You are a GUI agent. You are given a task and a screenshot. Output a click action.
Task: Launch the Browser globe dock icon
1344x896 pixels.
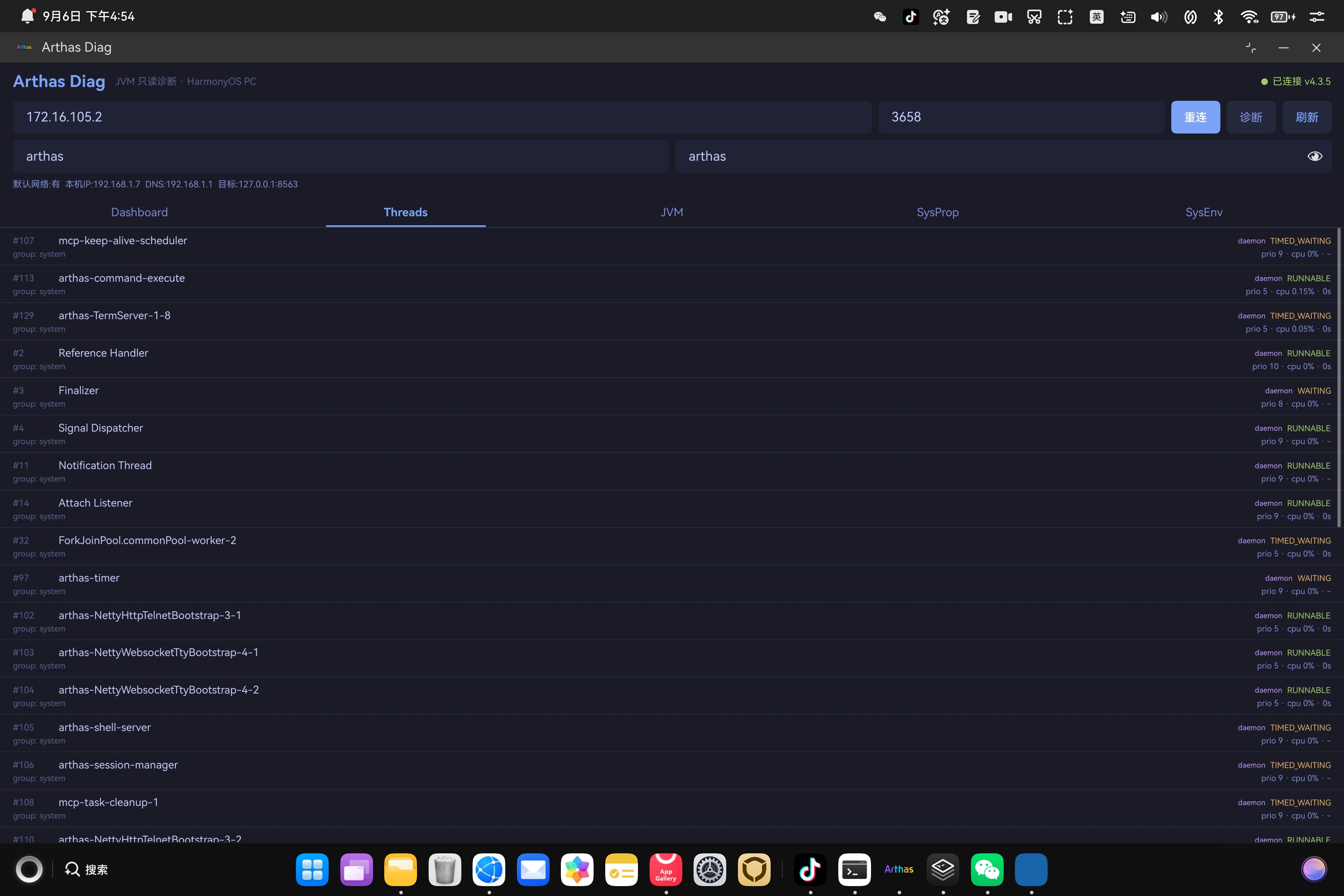489,870
